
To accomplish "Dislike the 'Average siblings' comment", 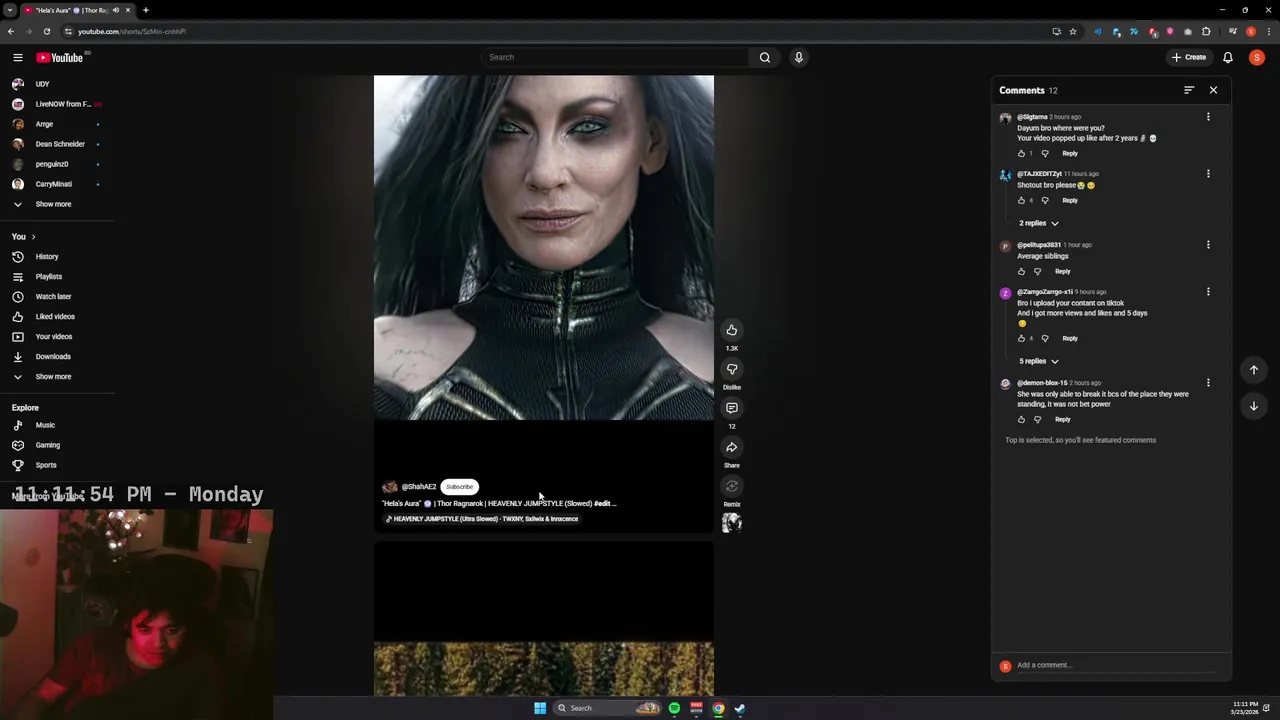I will (1037, 271).
